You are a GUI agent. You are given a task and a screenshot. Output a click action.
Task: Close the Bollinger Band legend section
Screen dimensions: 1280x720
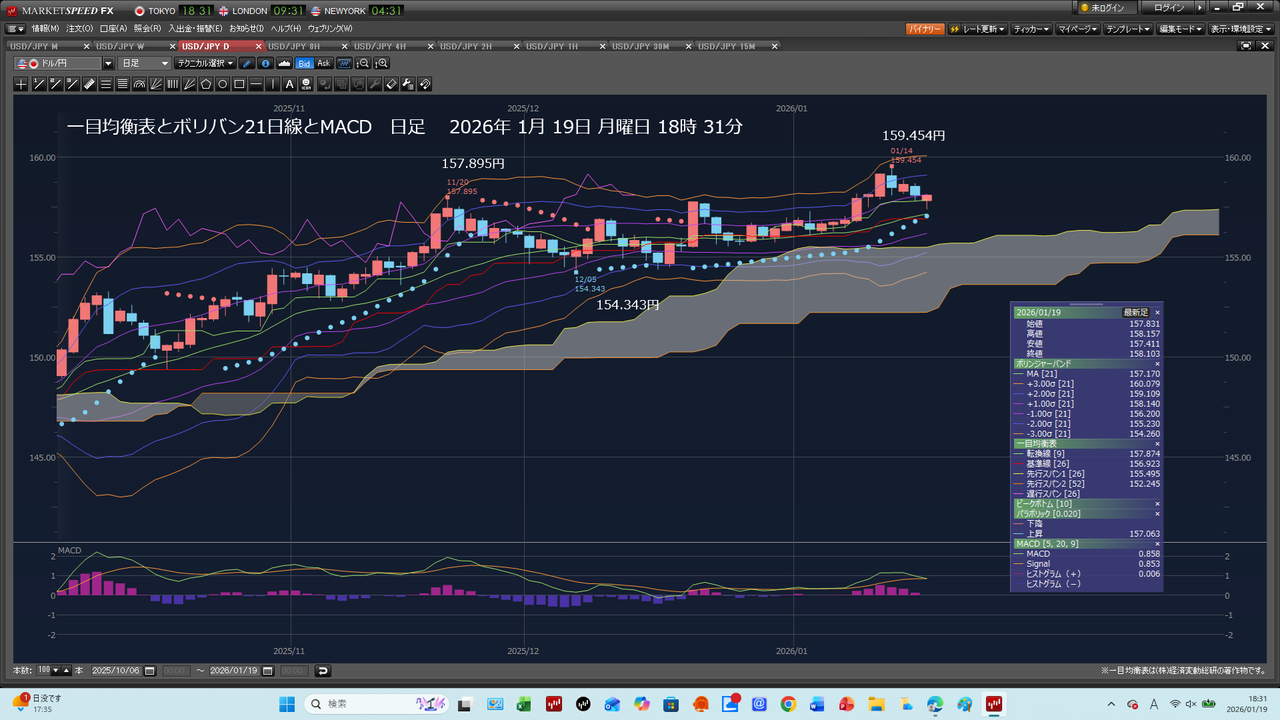(x=1157, y=364)
